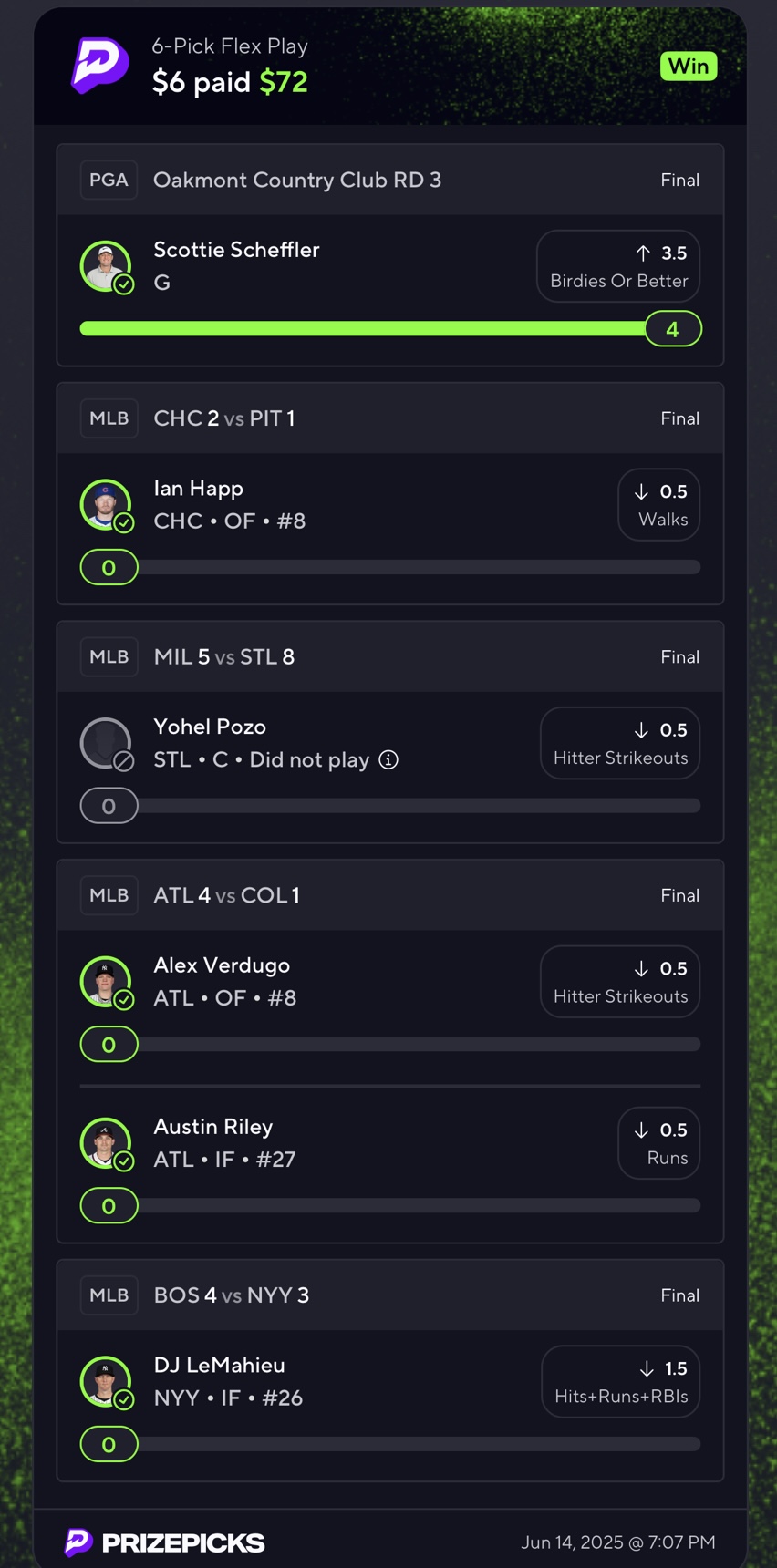Screen dimensions: 777x1568
Task: Tap Austin Riley's player photo
Action: tap(107, 1143)
